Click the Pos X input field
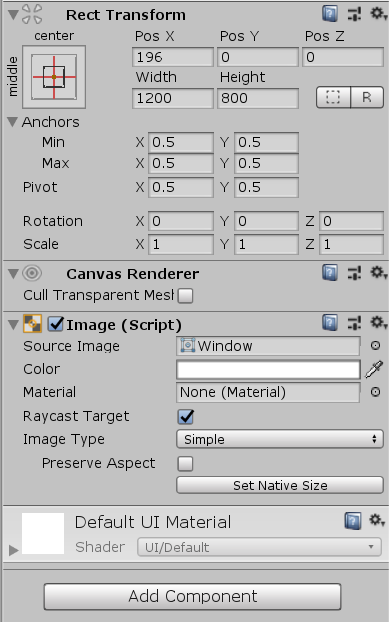Viewport: 389px width, 622px height. (173, 57)
